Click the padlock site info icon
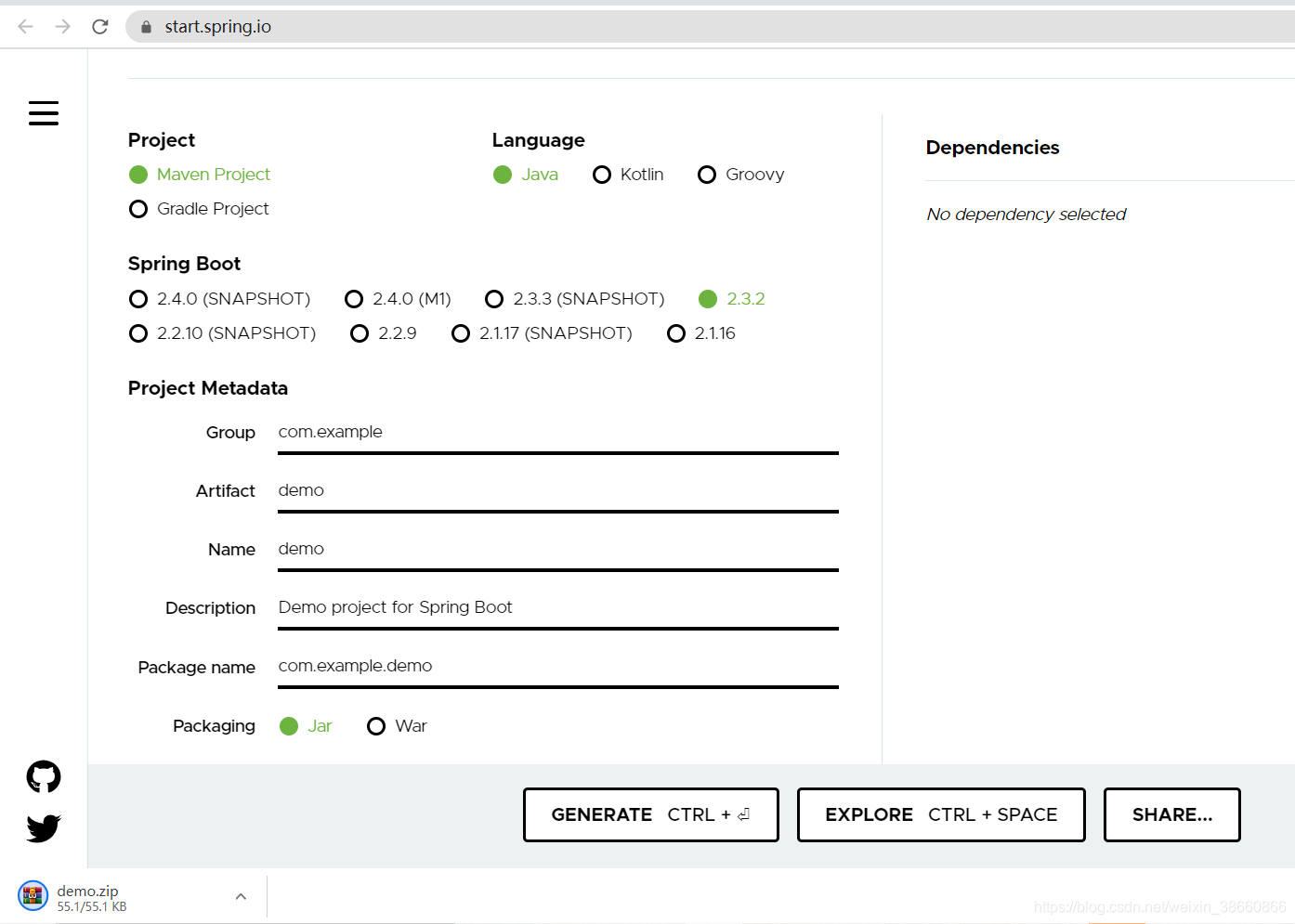Screen dimensions: 1295x924 tap(146, 27)
